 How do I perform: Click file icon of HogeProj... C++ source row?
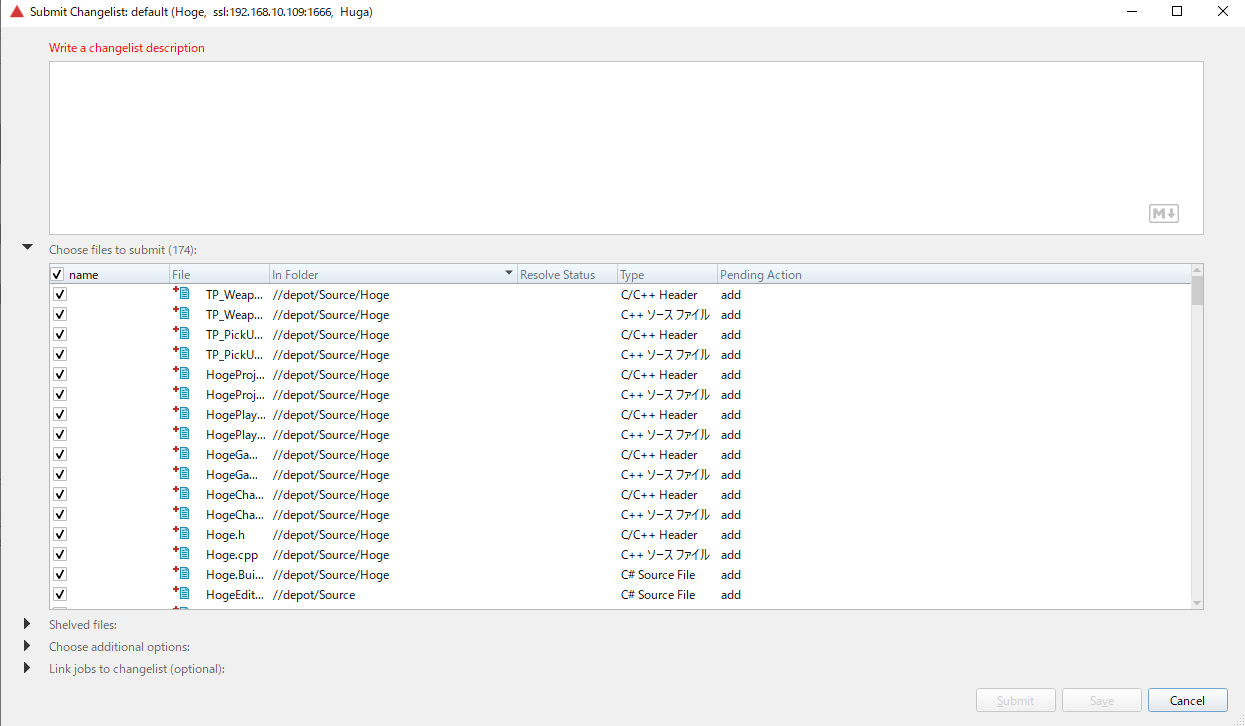182,393
